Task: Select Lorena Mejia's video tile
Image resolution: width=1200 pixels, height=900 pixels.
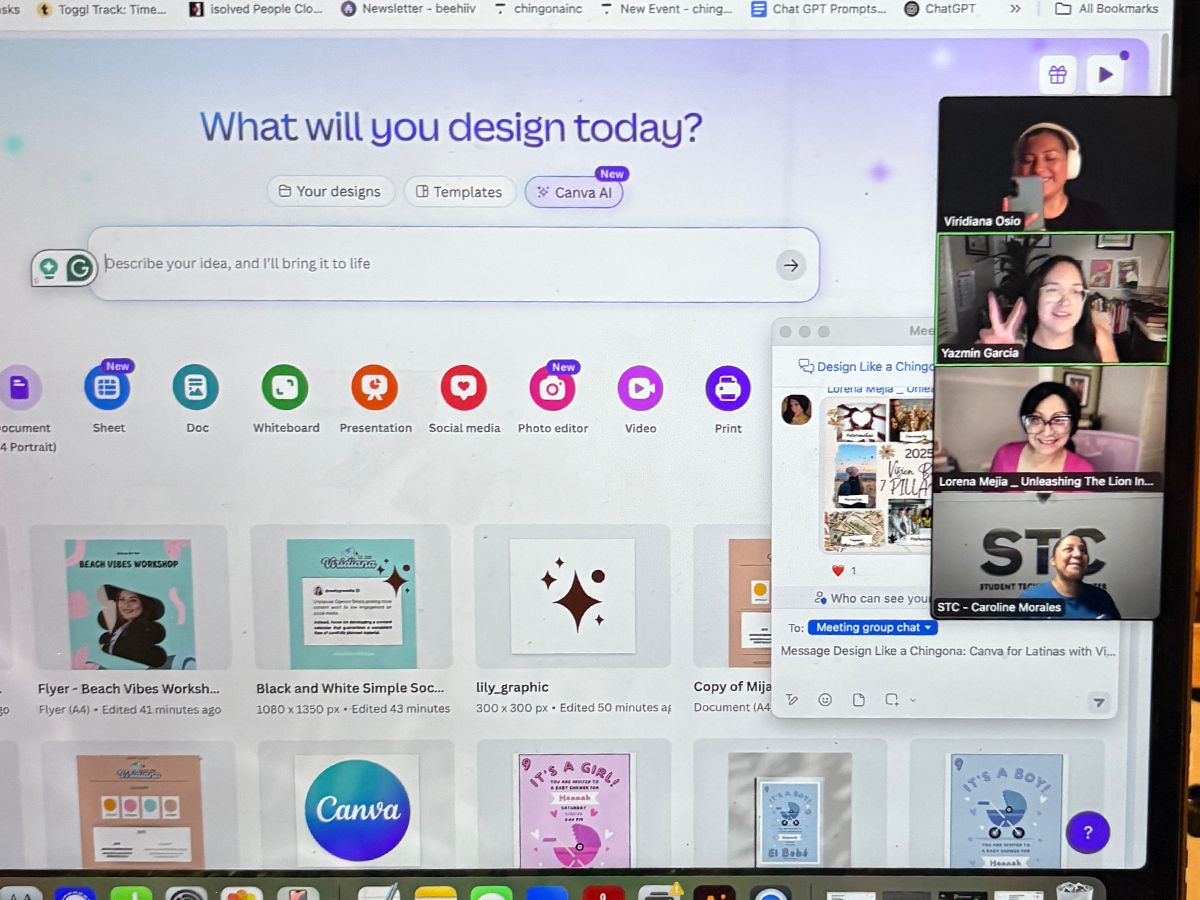Action: tap(1048, 428)
